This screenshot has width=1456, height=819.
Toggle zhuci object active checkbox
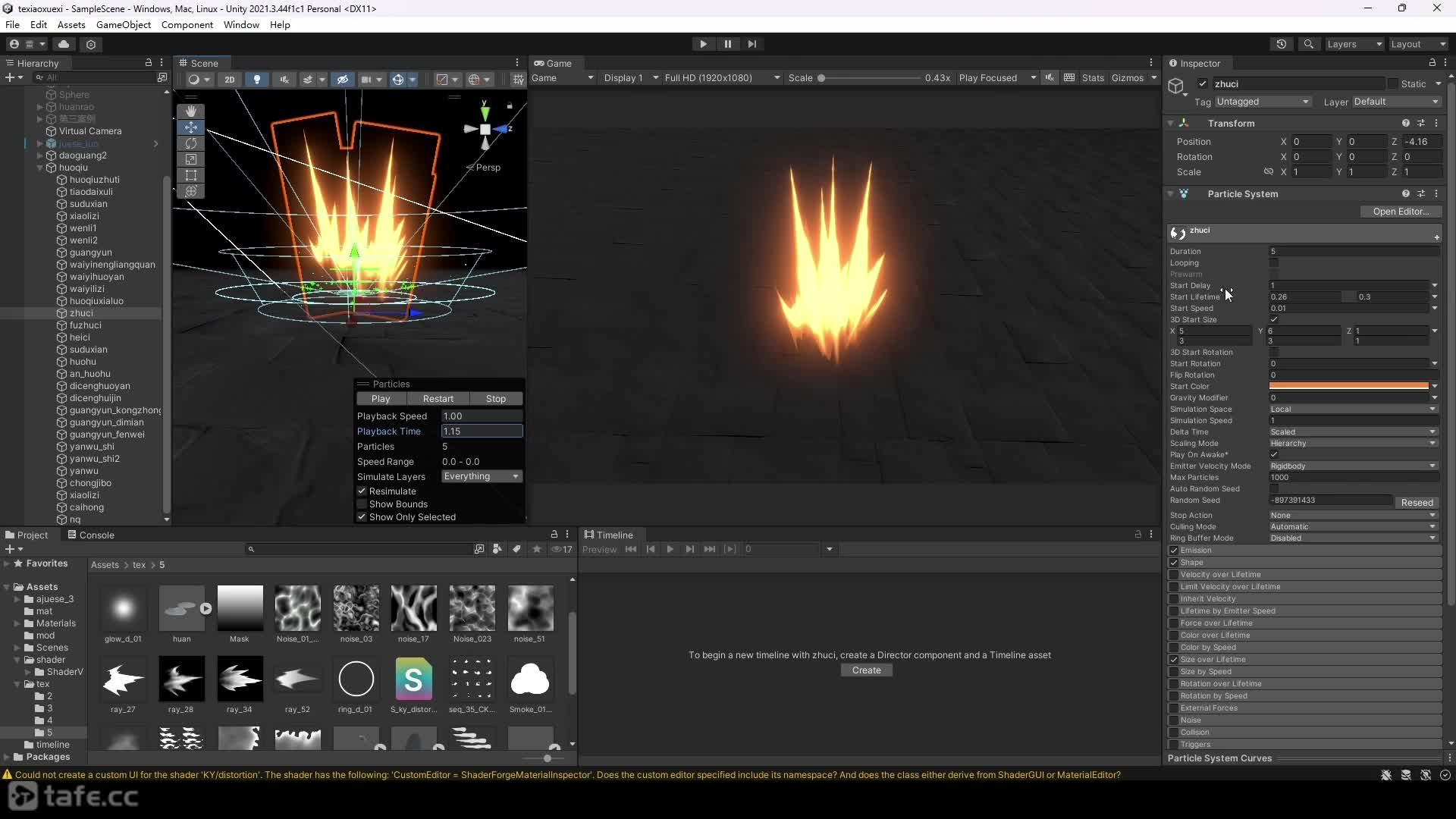tap(1202, 84)
